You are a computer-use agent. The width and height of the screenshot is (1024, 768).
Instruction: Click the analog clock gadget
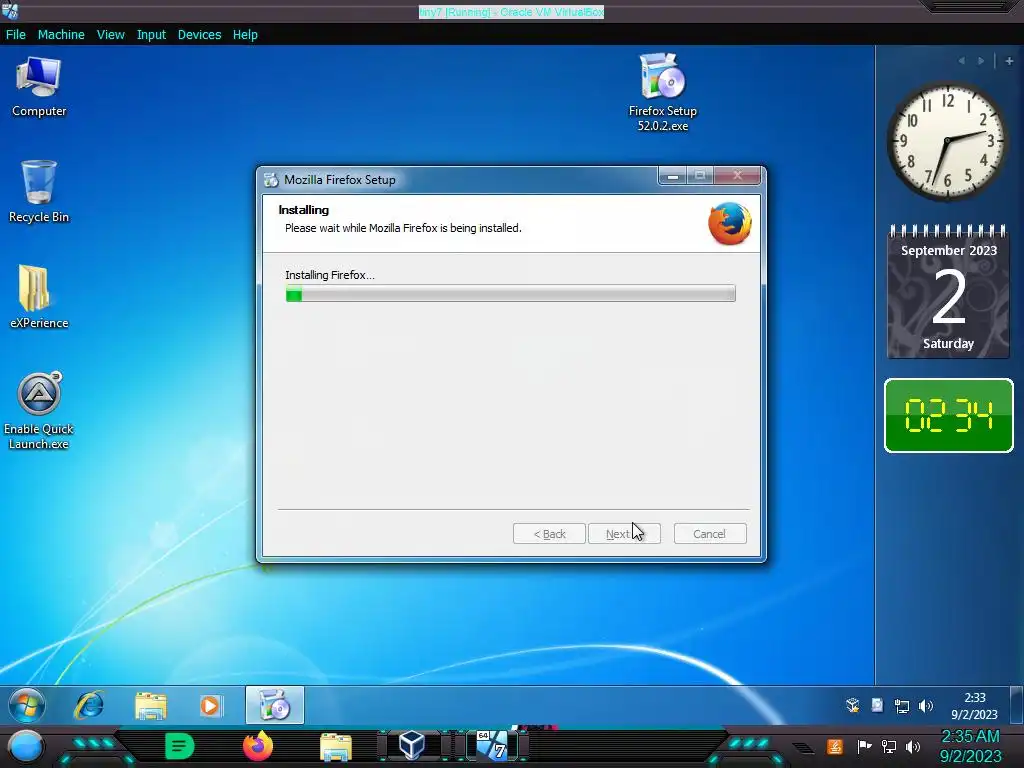[948, 142]
